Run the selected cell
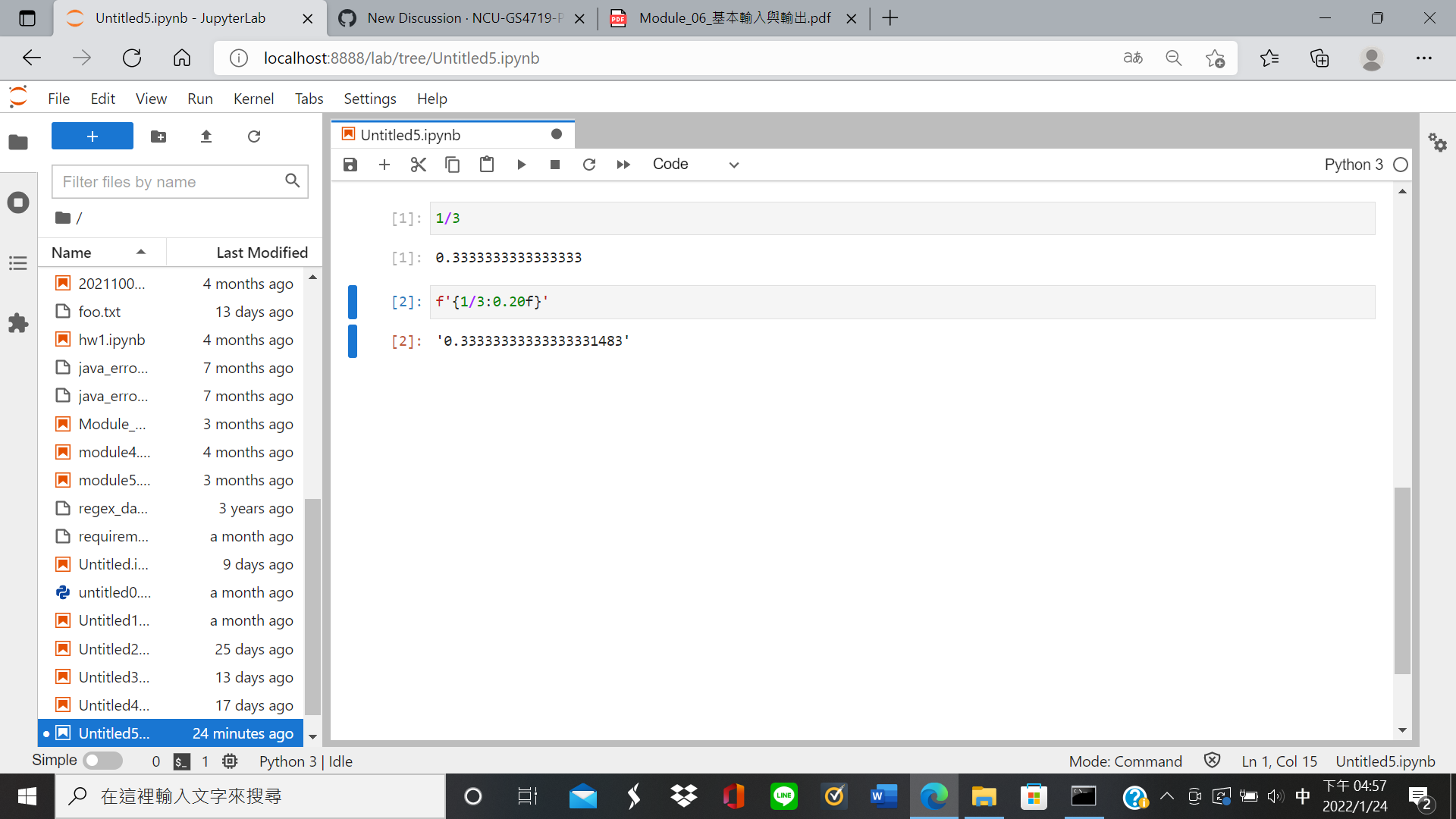This screenshot has height=819, width=1456. (521, 164)
